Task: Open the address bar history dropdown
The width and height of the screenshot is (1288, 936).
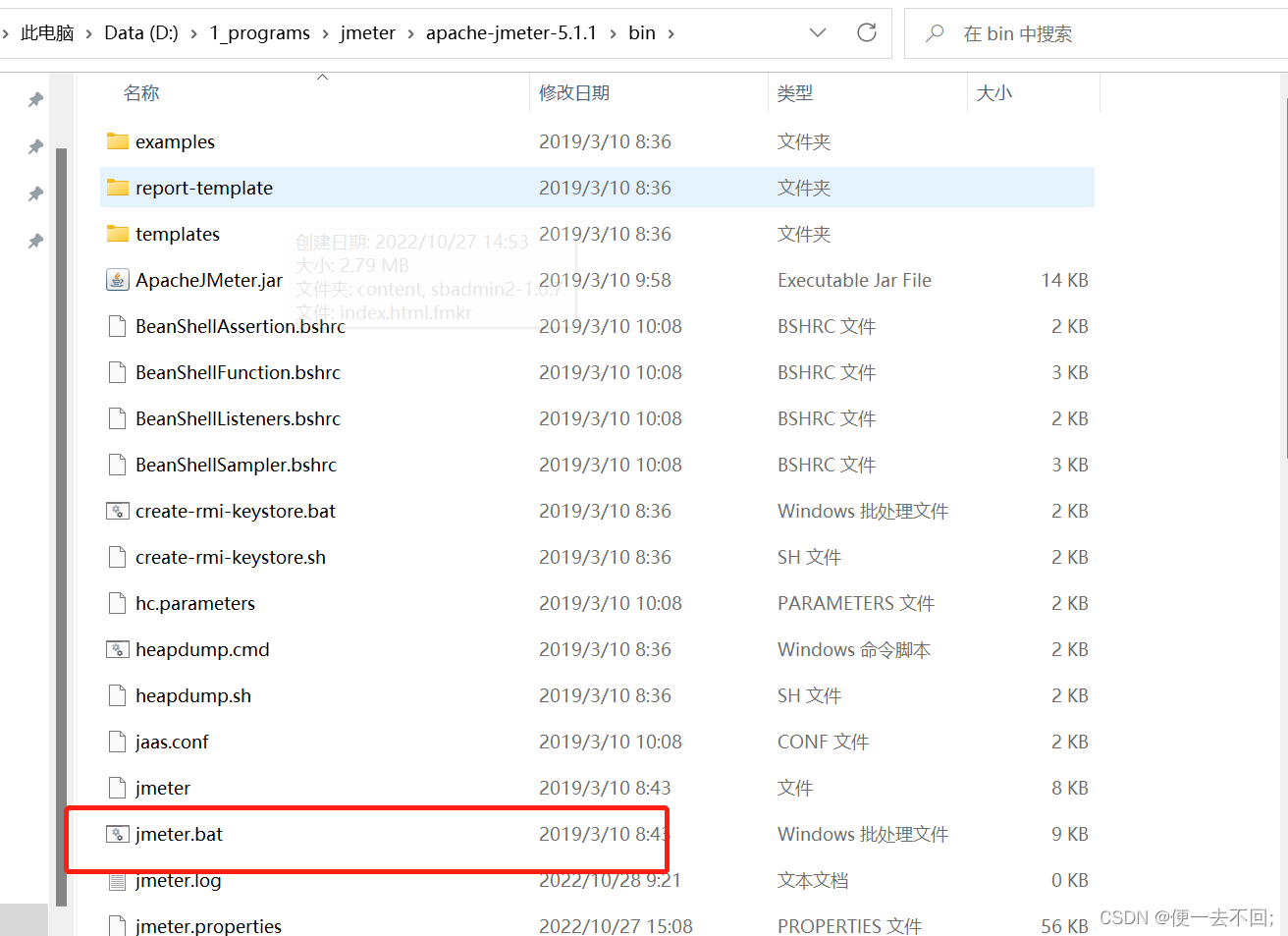Action: (817, 33)
